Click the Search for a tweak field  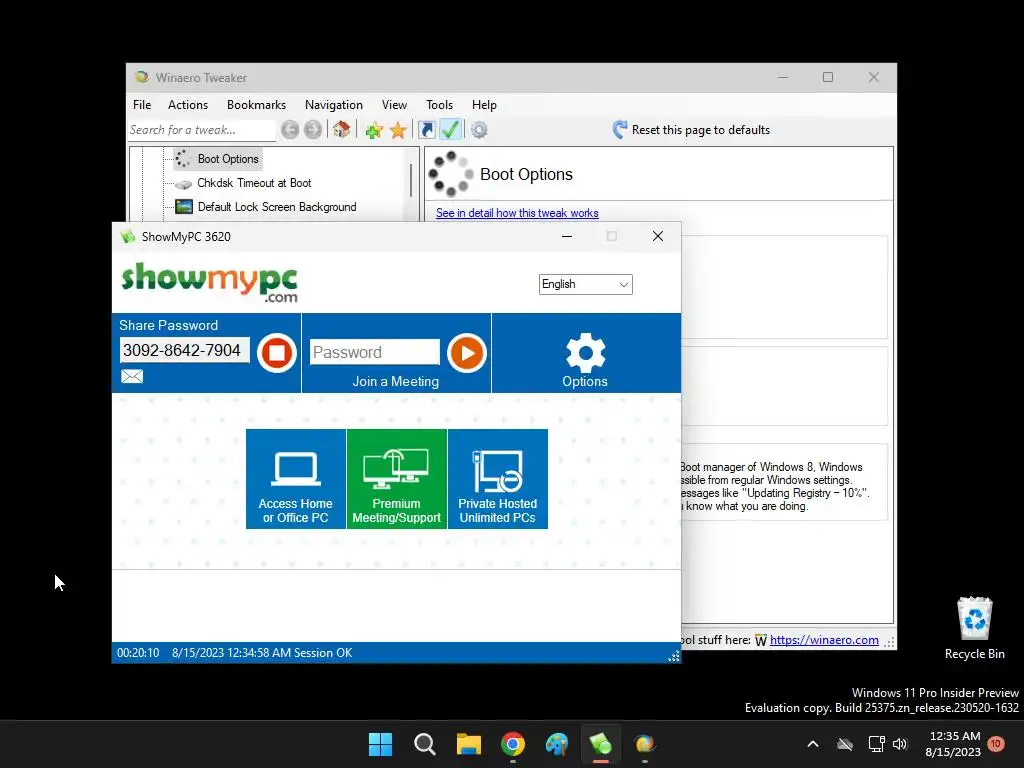(x=202, y=130)
